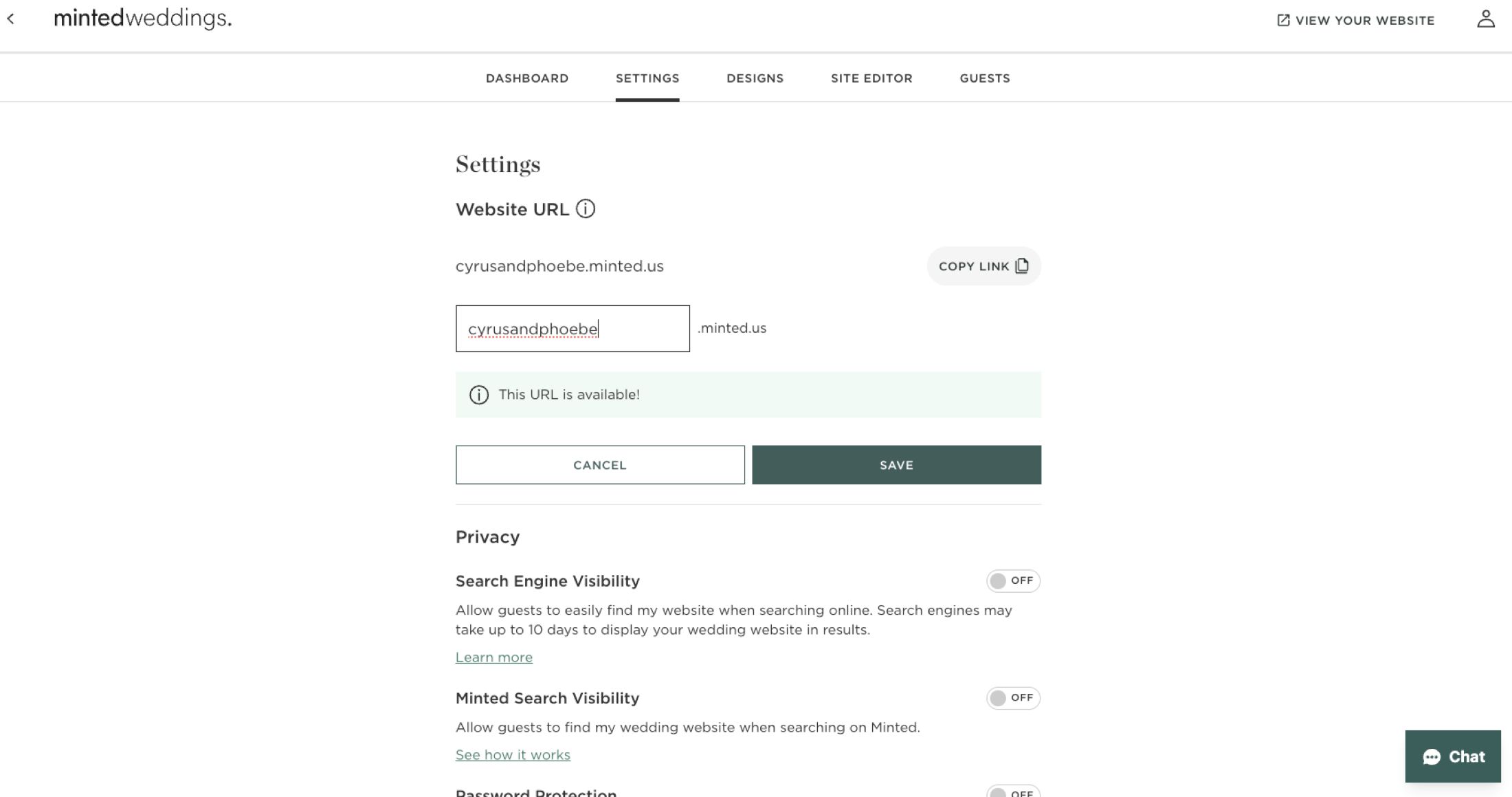Open your website via the external link icon

click(x=1282, y=21)
